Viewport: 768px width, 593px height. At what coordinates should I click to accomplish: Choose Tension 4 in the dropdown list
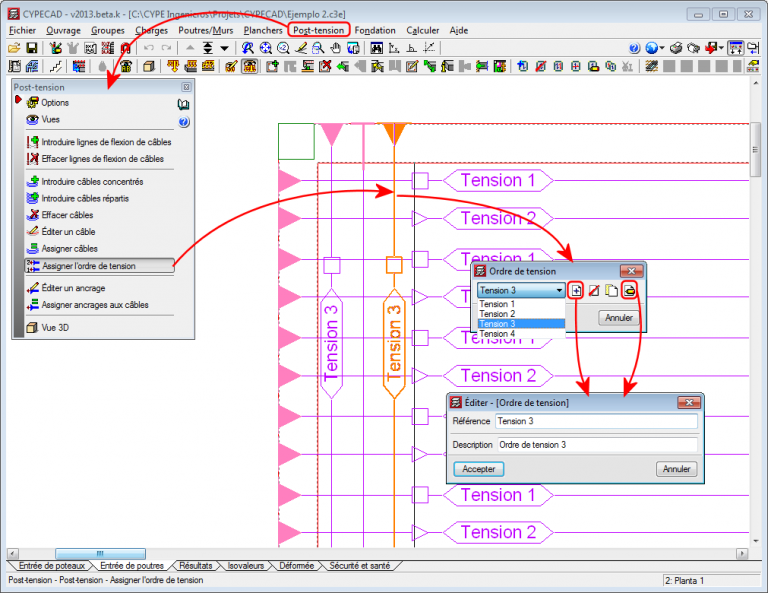point(521,333)
